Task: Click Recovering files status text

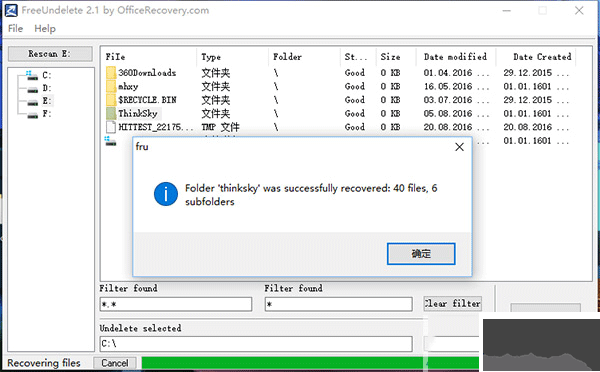Action: pyautogui.click(x=44, y=363)
